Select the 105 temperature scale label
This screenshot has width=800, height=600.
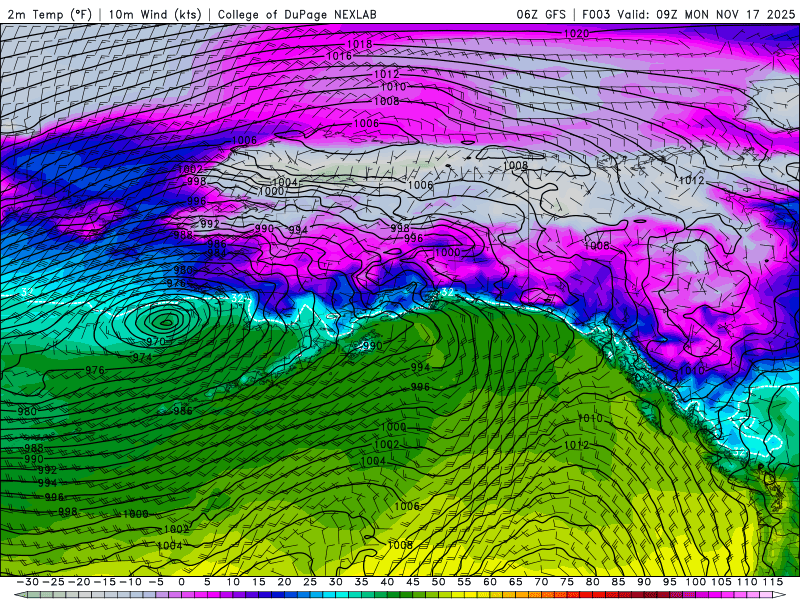pyautogui.click(x=721, y=582)
